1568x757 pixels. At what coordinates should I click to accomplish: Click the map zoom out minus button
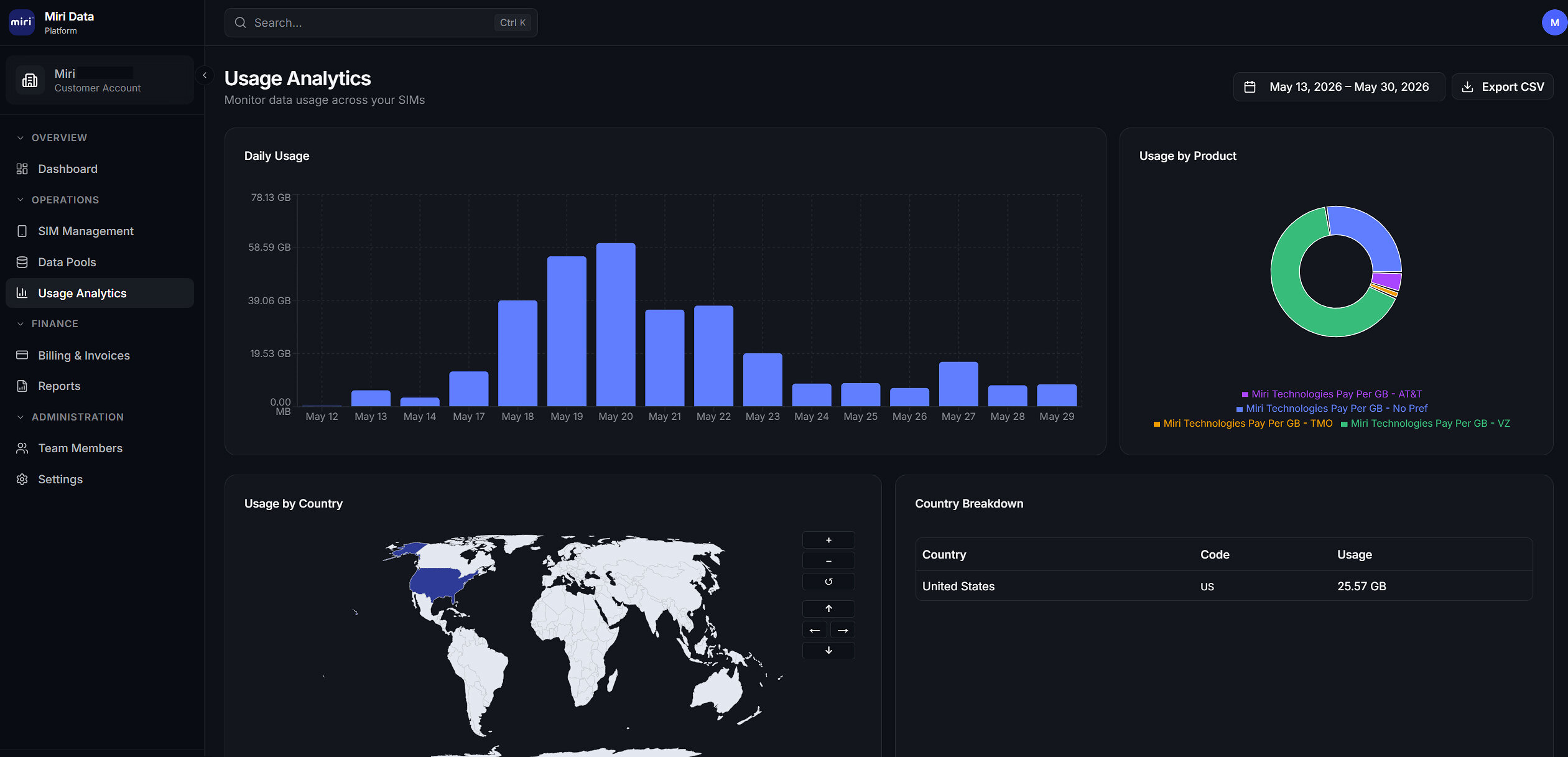[x=828, y=561]
